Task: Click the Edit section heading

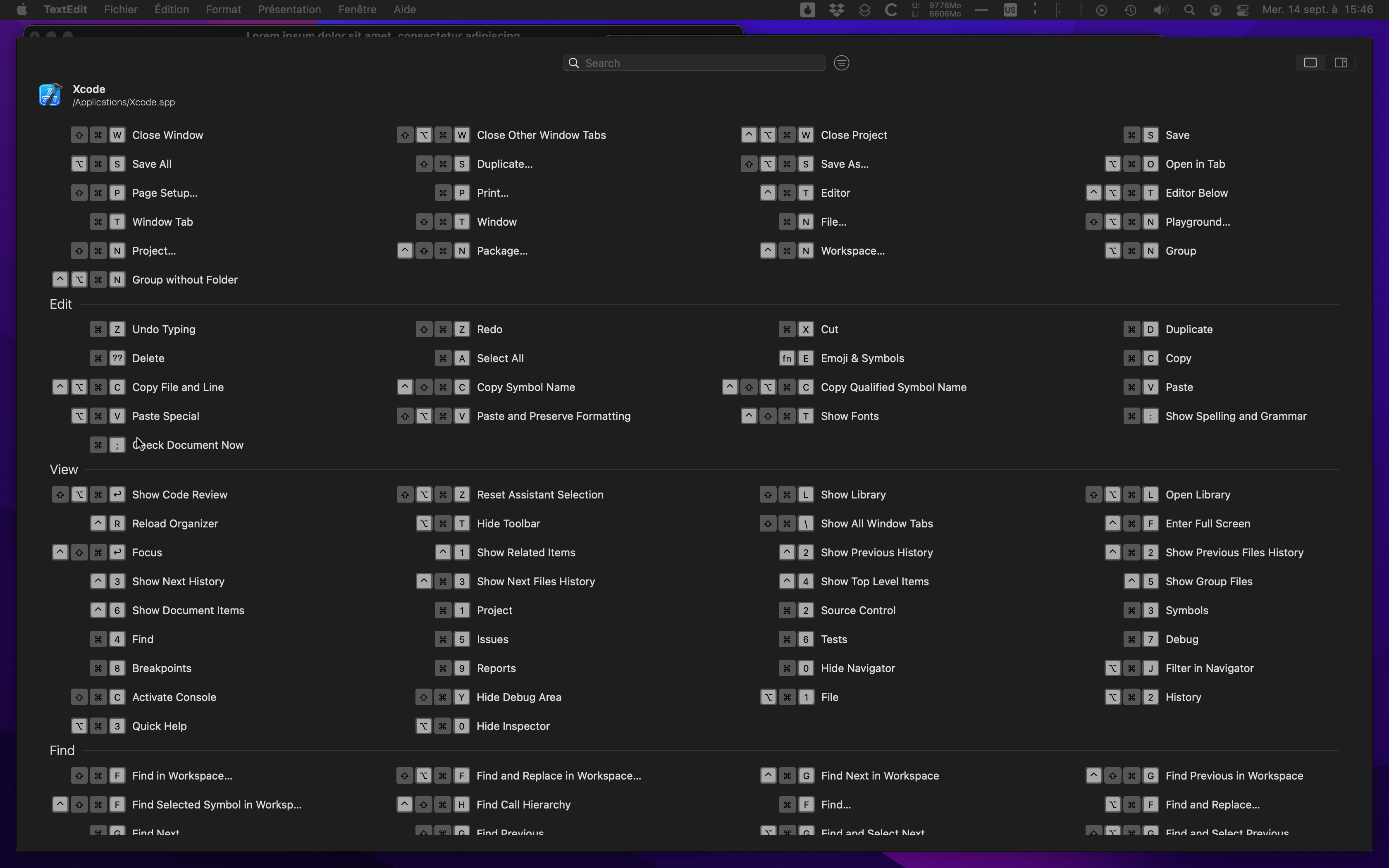Action: point(61,304)
